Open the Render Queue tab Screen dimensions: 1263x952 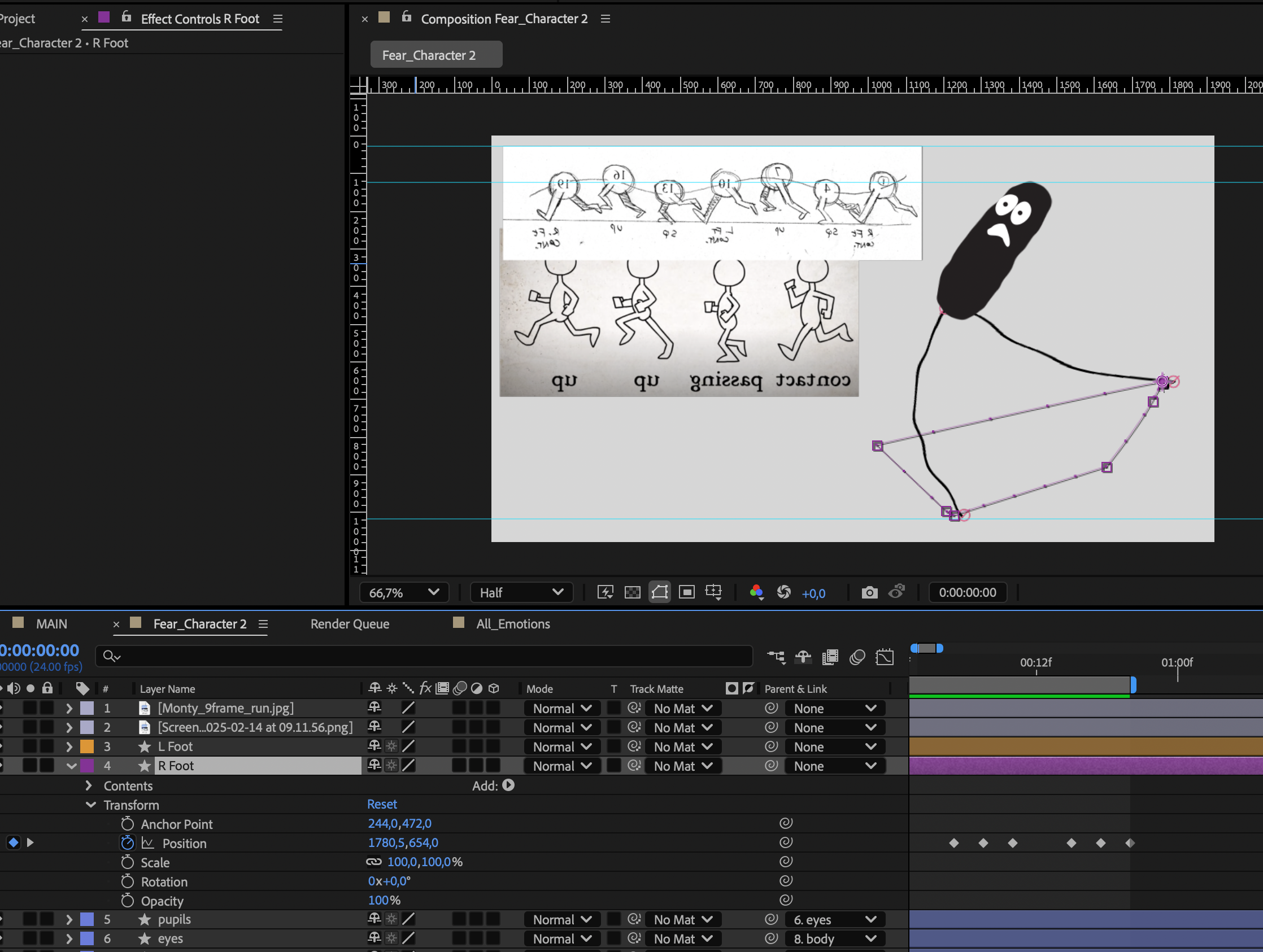(350, 624)
